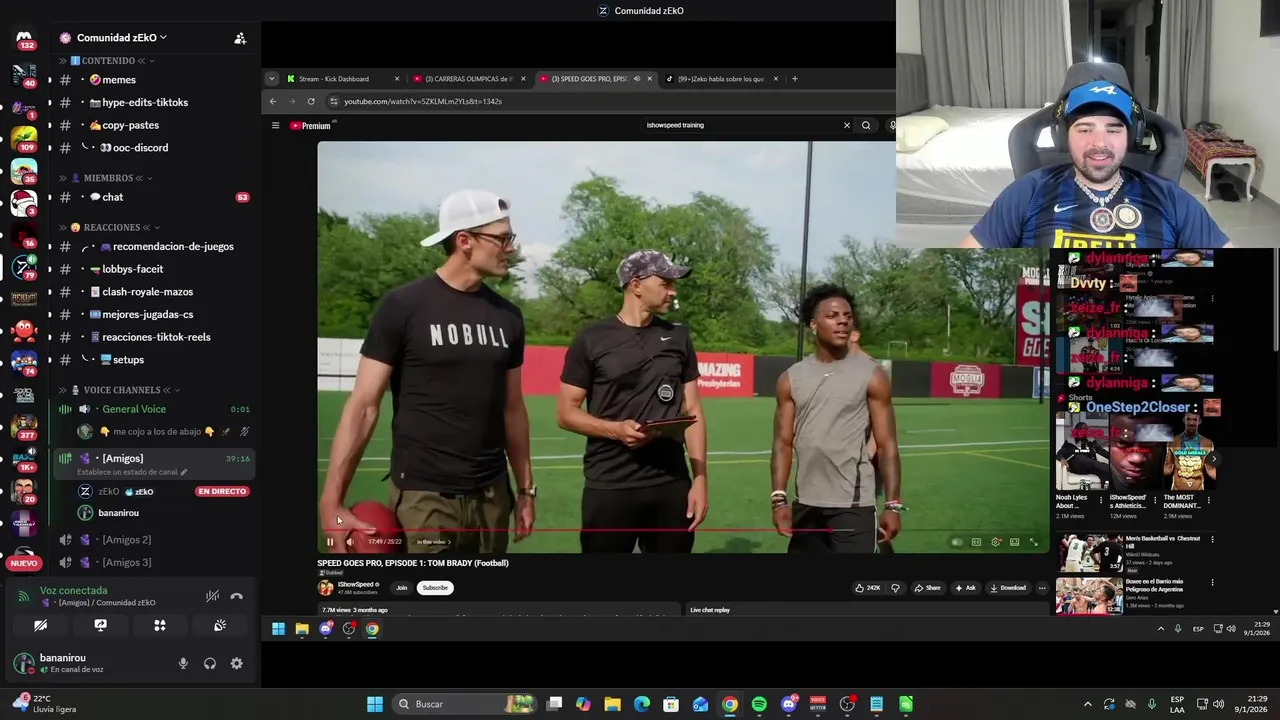Image resolution: width=1280 pixels, height=720 pixels.
Task: Collapse the REACCIONES category
Action: point(110,228)
